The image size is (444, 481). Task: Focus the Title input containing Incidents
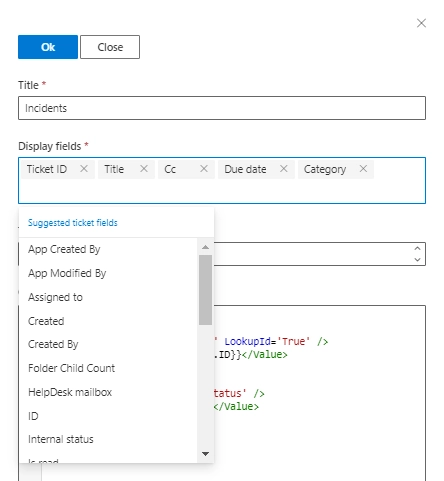[222, 108]
